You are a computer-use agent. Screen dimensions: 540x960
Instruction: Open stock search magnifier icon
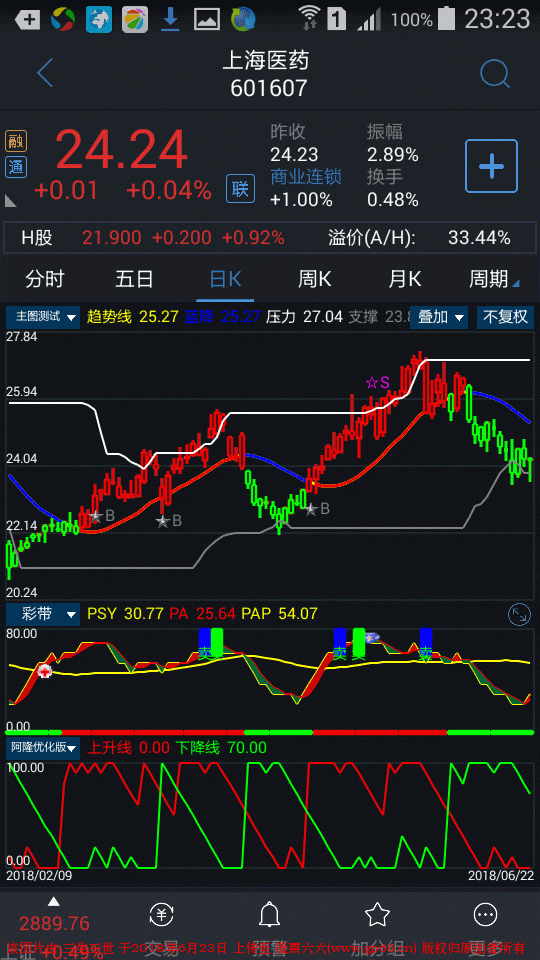click(x=495, y=74)
